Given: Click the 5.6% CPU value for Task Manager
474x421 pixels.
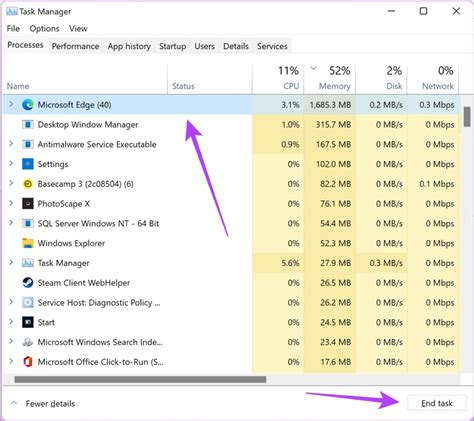Looking at the screenshot, I should point(290,263).
